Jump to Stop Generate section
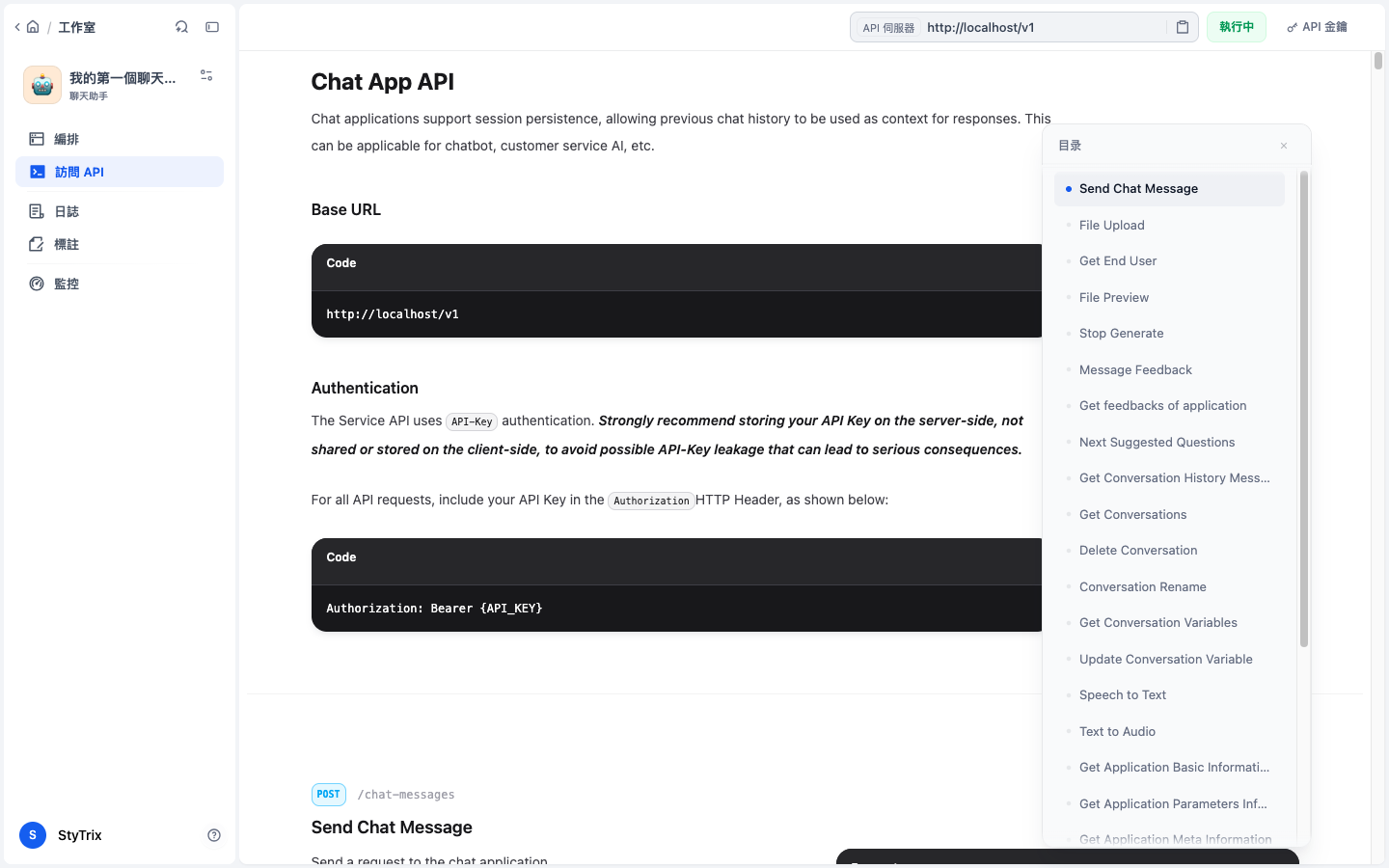Viewport: 1389px width, 868px height. 1169,334
